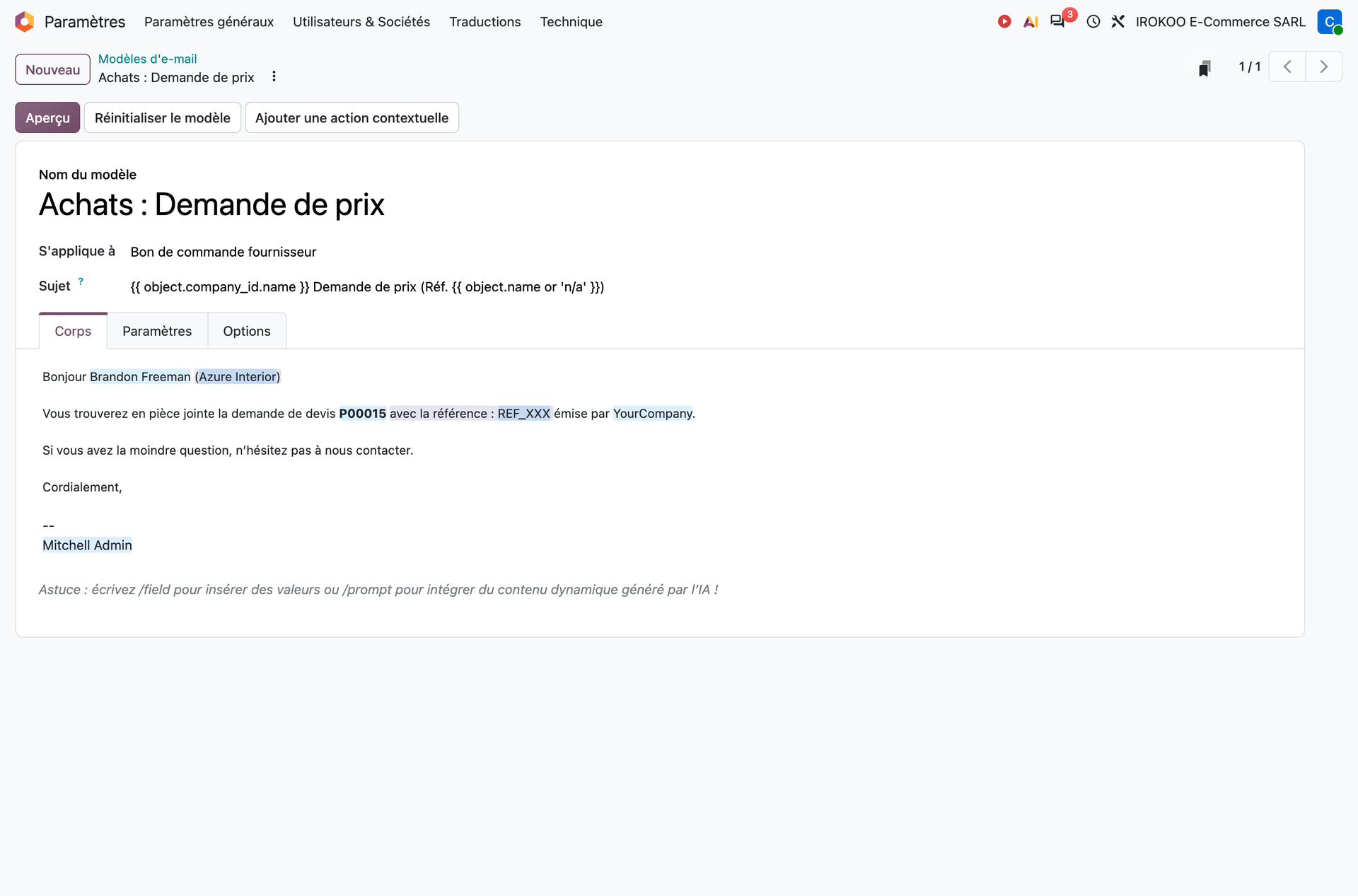Click the Cordialement, line

[82, 487]
